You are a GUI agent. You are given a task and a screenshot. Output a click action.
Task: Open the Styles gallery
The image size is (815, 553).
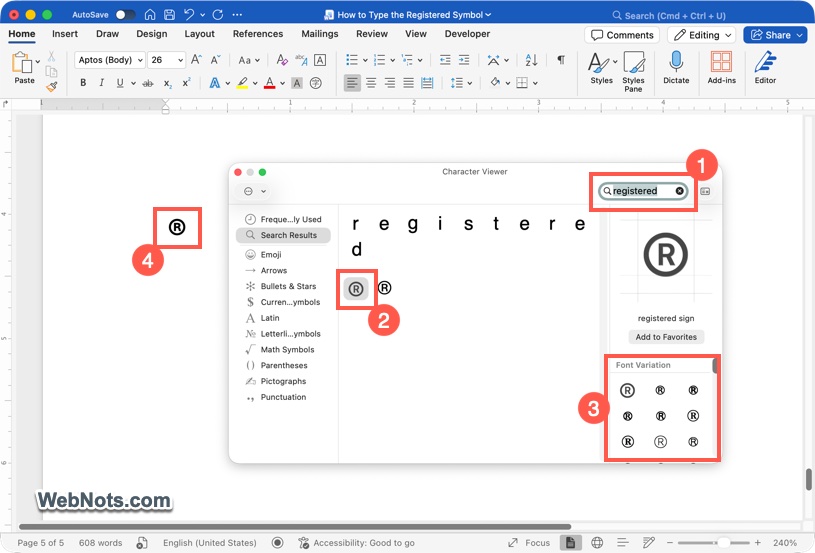click(601, 67)
